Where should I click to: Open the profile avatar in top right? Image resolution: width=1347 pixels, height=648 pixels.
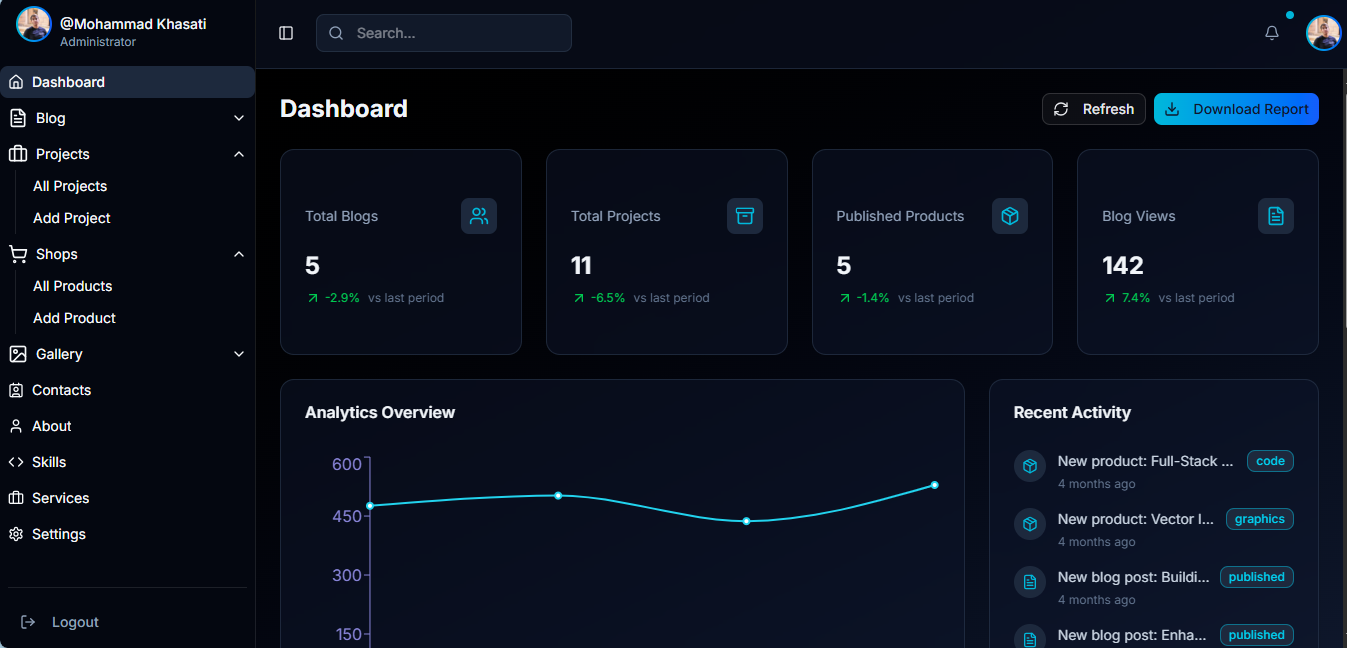tap(1322, 32)
